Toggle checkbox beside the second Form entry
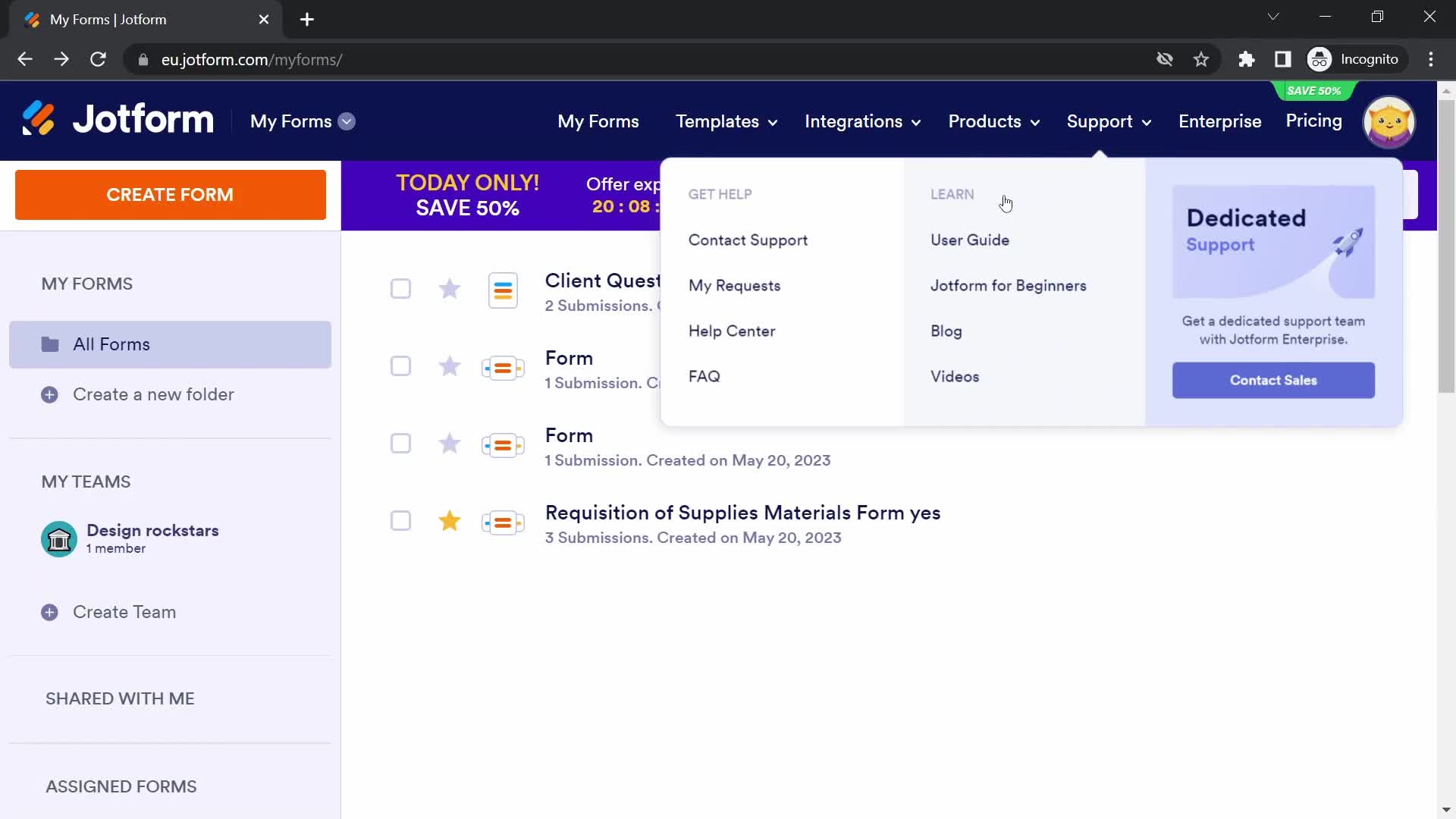 point(401,444)
